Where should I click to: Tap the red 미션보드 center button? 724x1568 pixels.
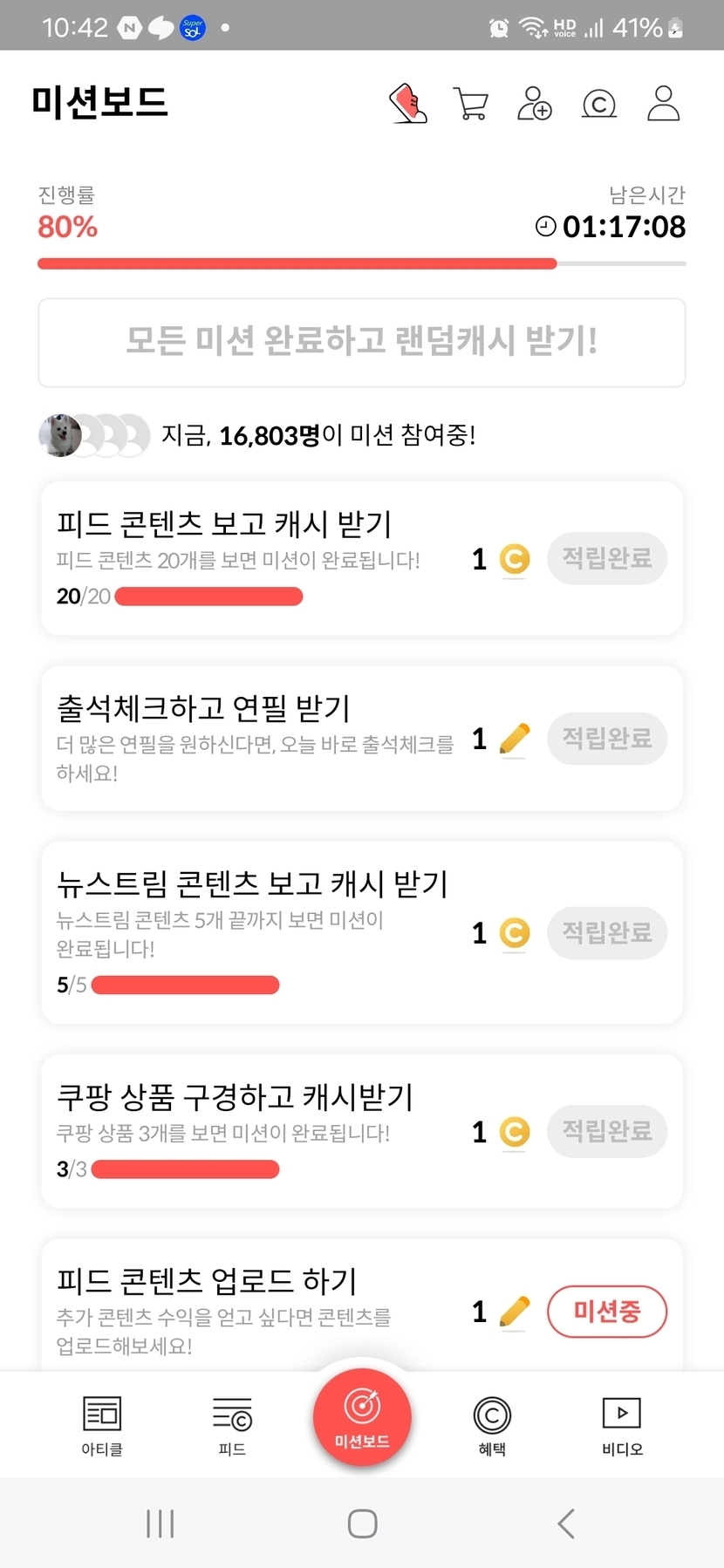(x=362, y=1418)
